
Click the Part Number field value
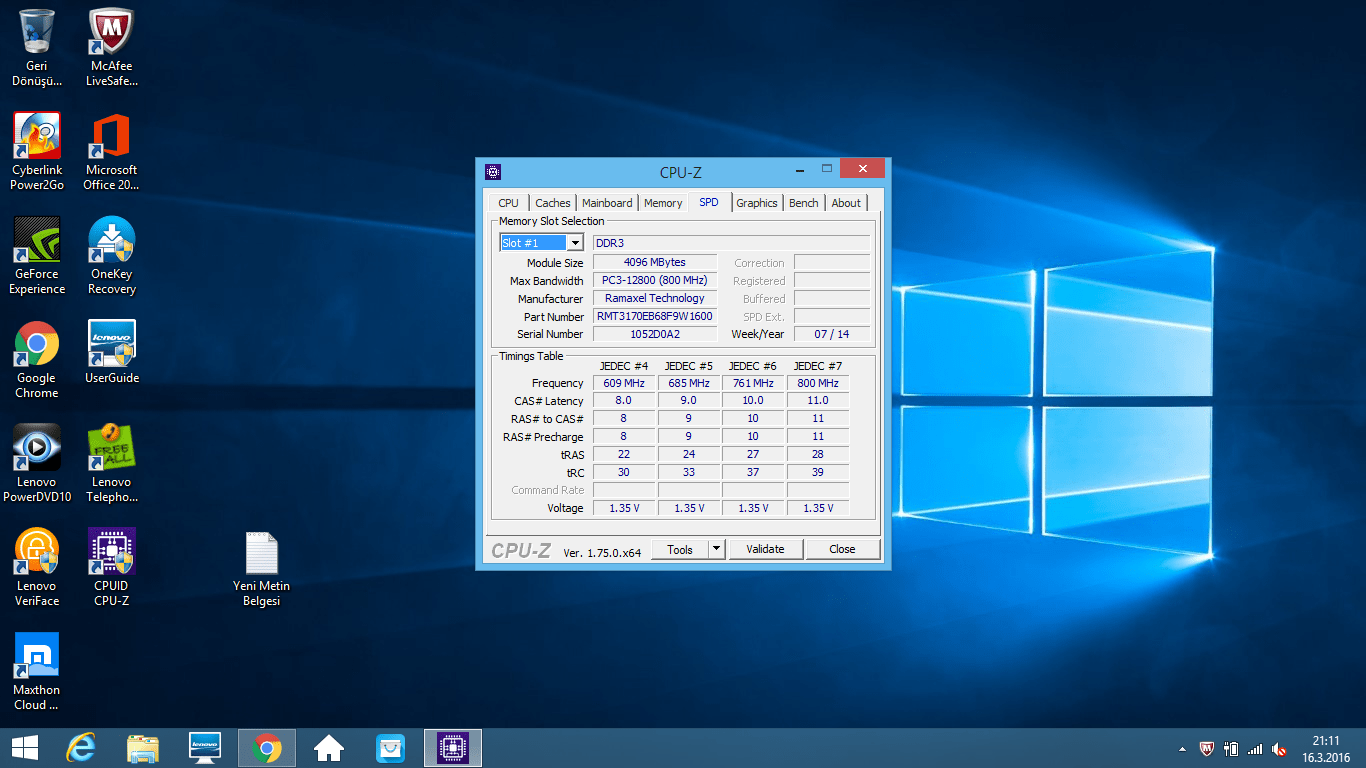[x=655, y=316]
